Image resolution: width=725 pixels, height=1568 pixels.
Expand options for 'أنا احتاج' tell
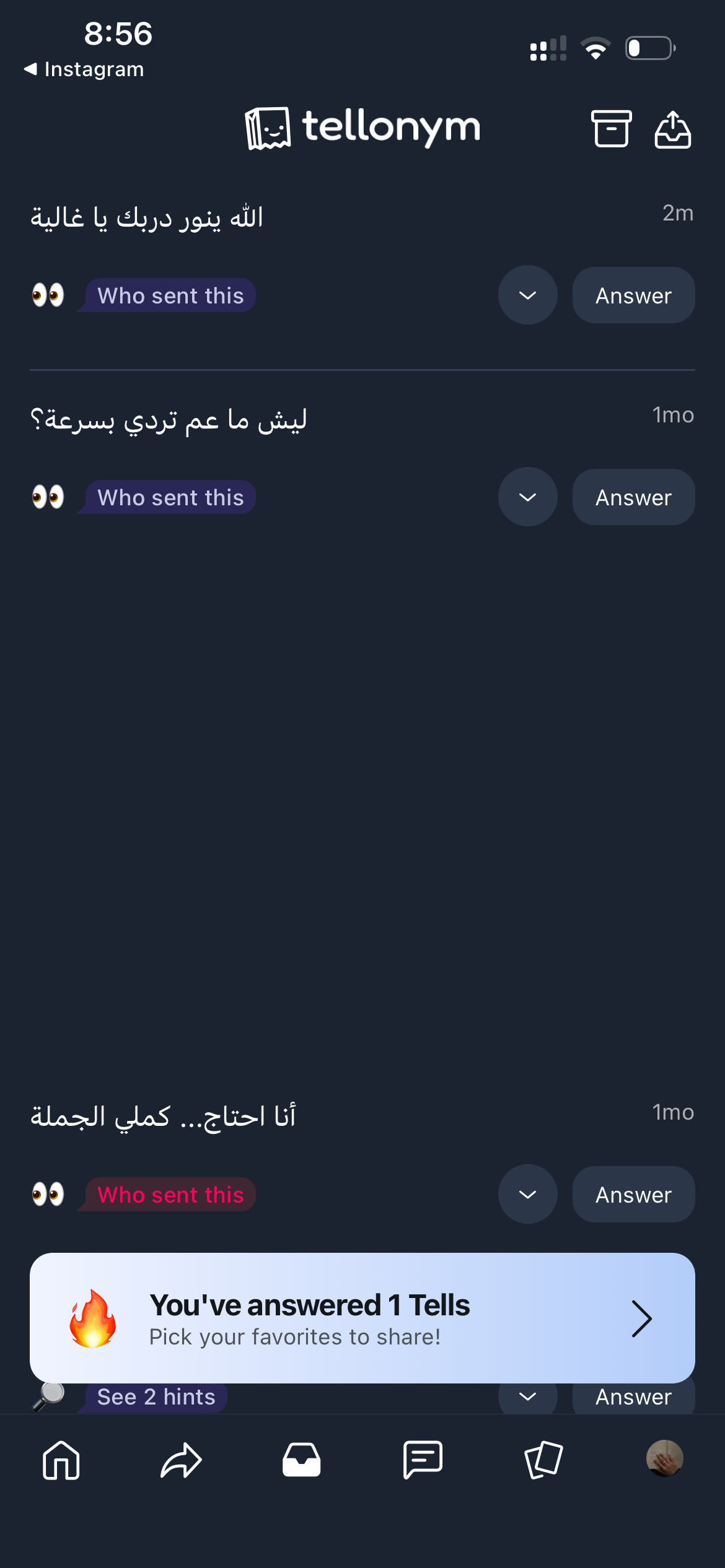click(x=527, y=1195)
